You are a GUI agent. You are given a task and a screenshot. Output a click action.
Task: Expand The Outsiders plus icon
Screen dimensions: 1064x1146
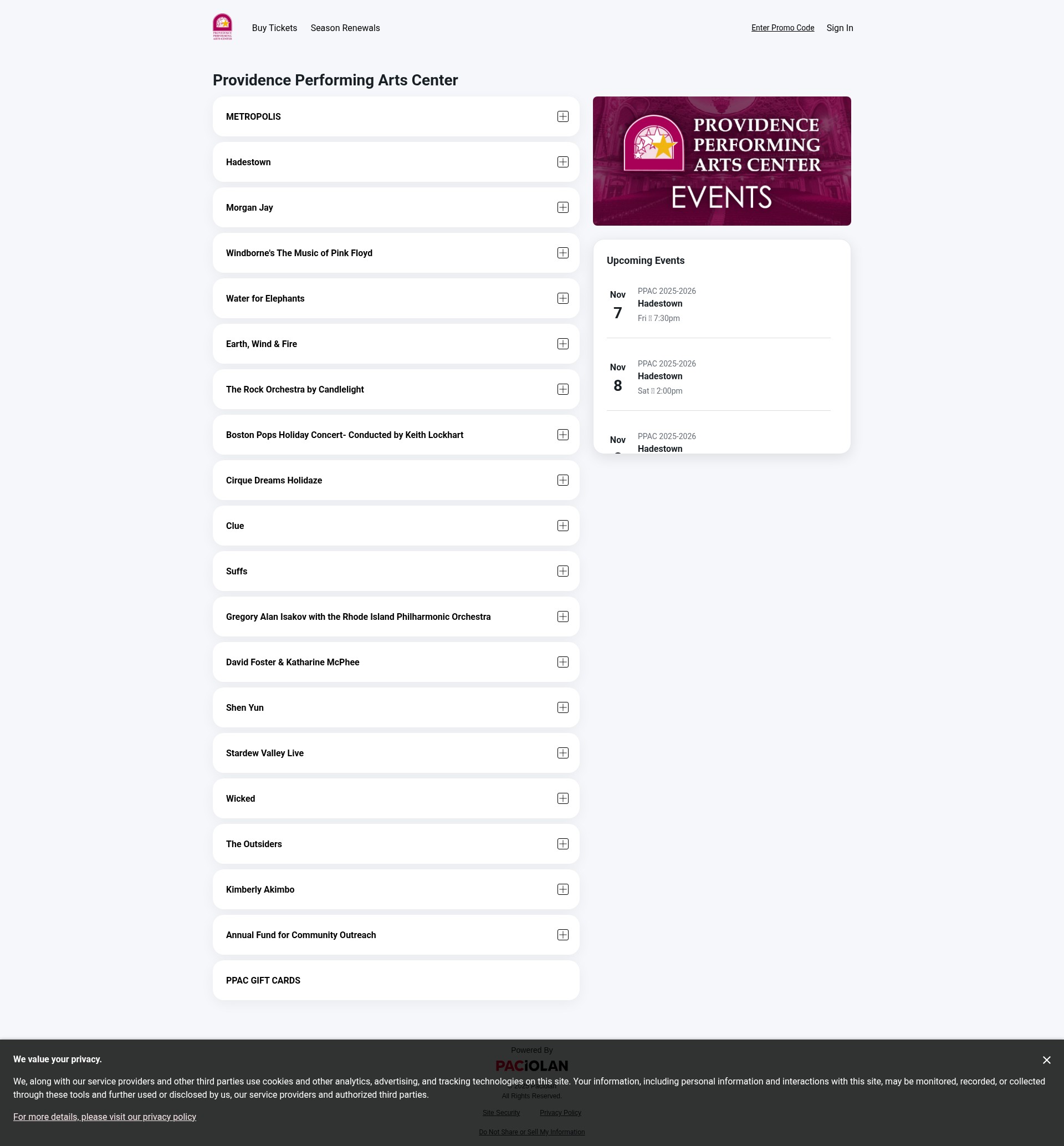562,844
